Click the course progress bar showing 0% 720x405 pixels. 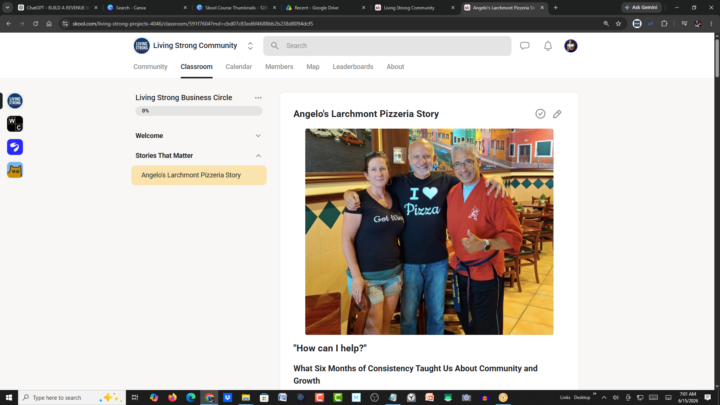coord(198,111)
